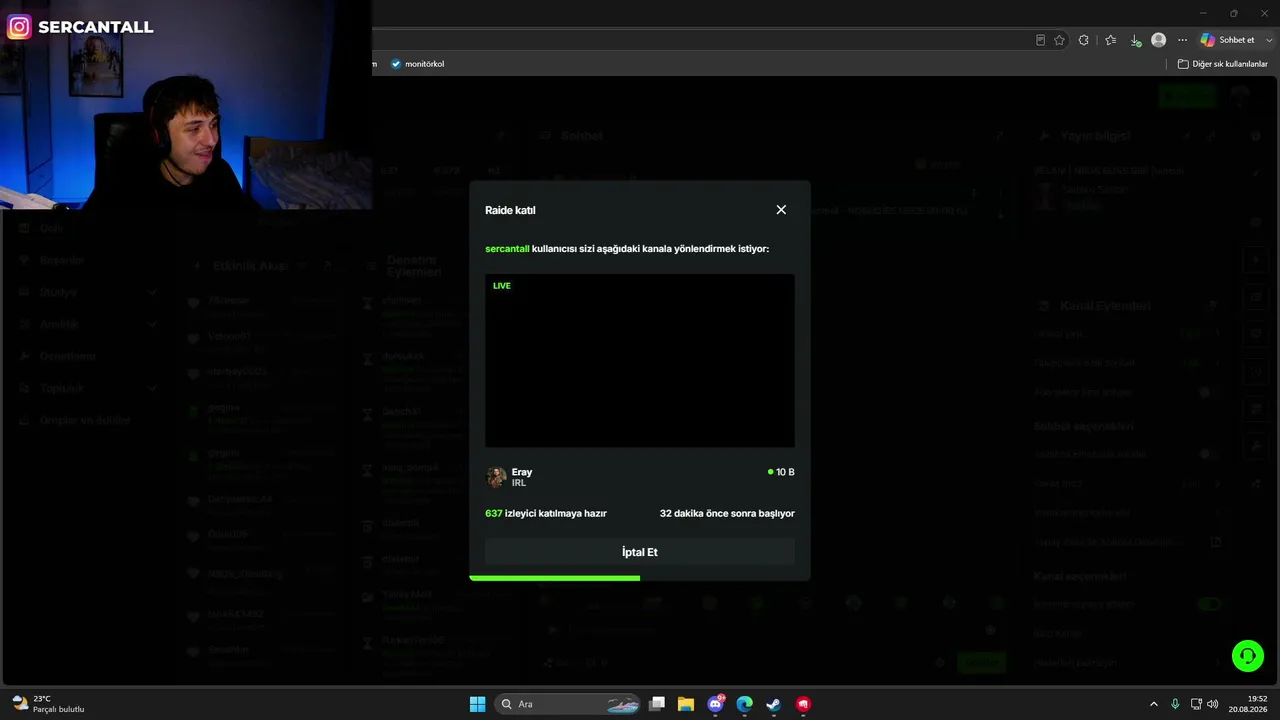The image size is (1280, 720).
Task: Open the browser reading view icon
Action: [x=1040, y=40]
